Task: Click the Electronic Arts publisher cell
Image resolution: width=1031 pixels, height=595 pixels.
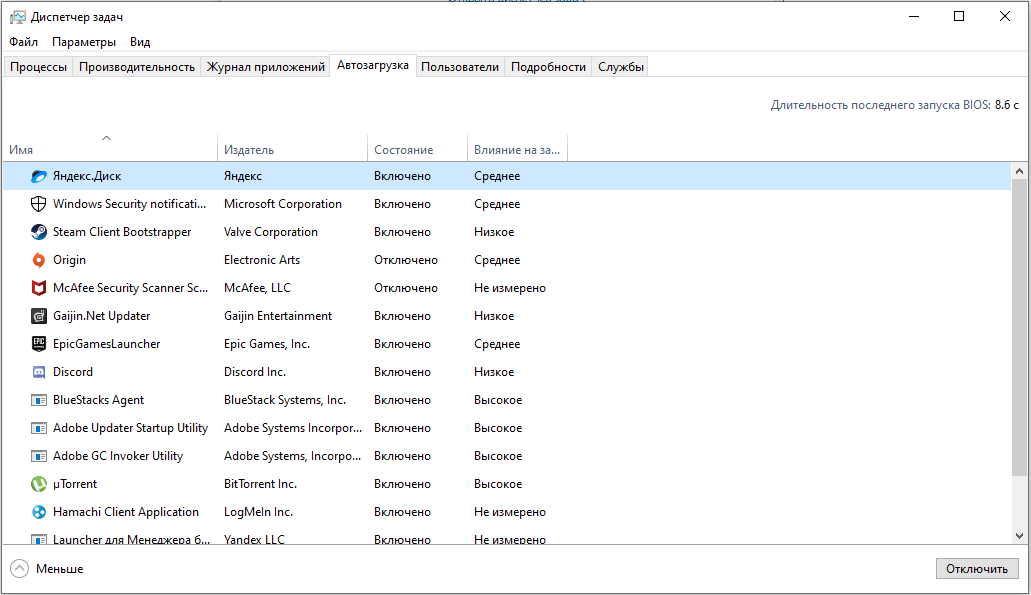Action: pyautogui.click(x=262, y=260)
